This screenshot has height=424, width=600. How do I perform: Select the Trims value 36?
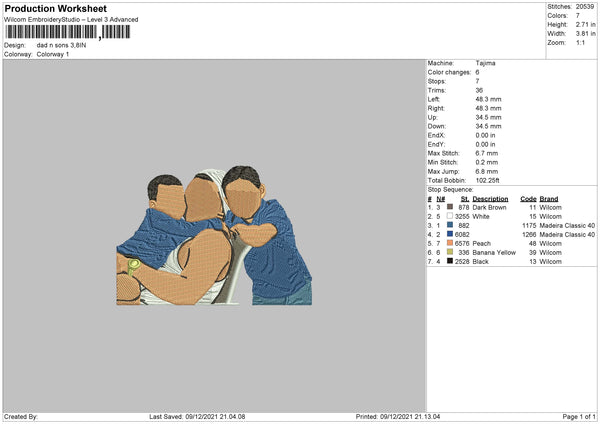pyautogui.click(x=479, y=90)
